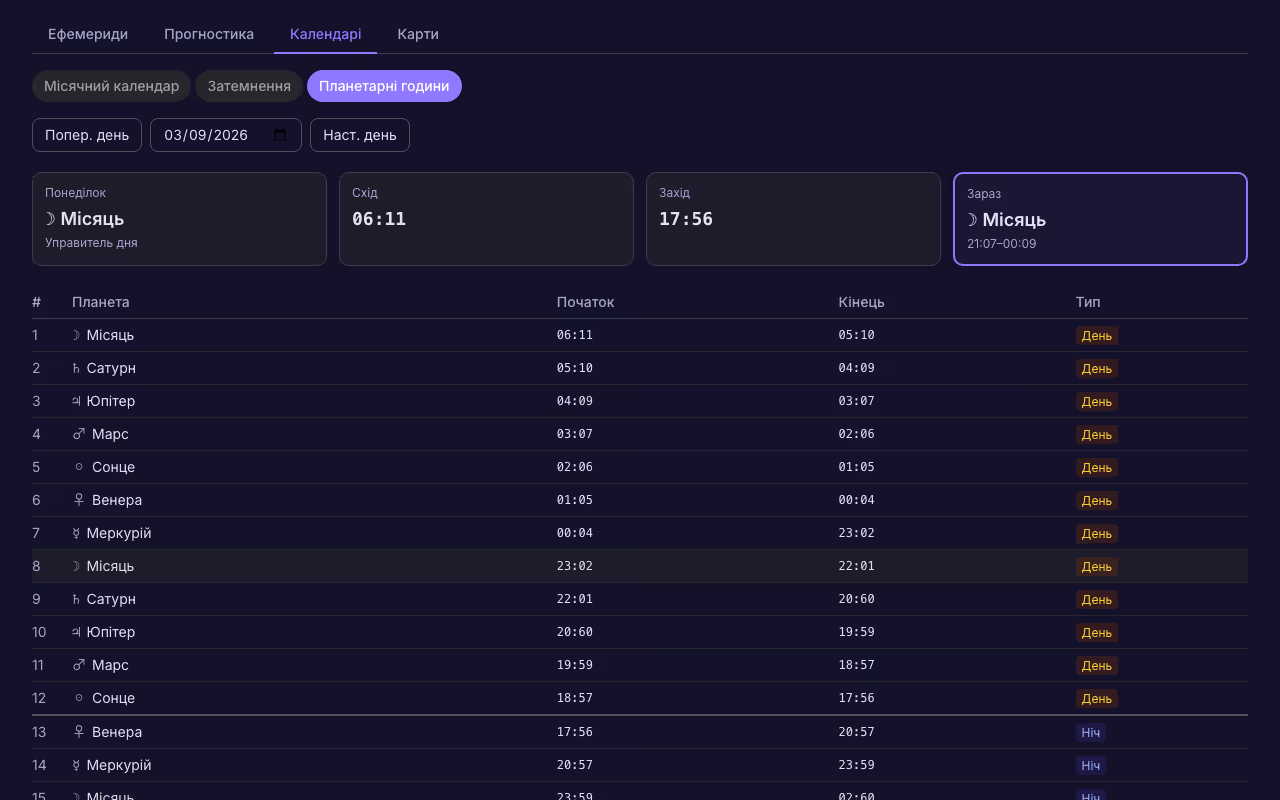
Task: Select the Затемнення view
Action: pyautogui.click(x=249, y=86)
